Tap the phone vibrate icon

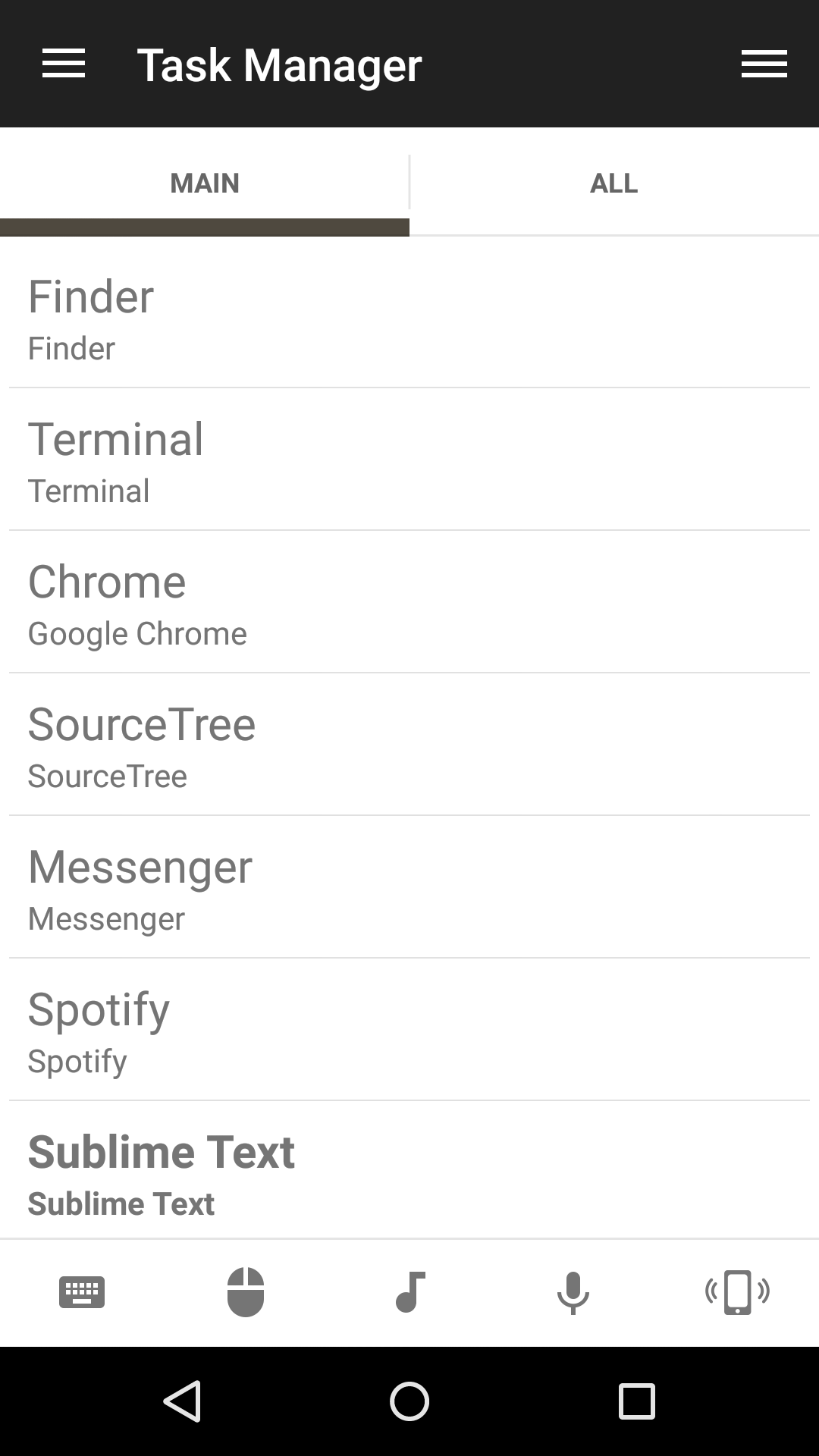pyautogui.click(x=737, y=1292)
